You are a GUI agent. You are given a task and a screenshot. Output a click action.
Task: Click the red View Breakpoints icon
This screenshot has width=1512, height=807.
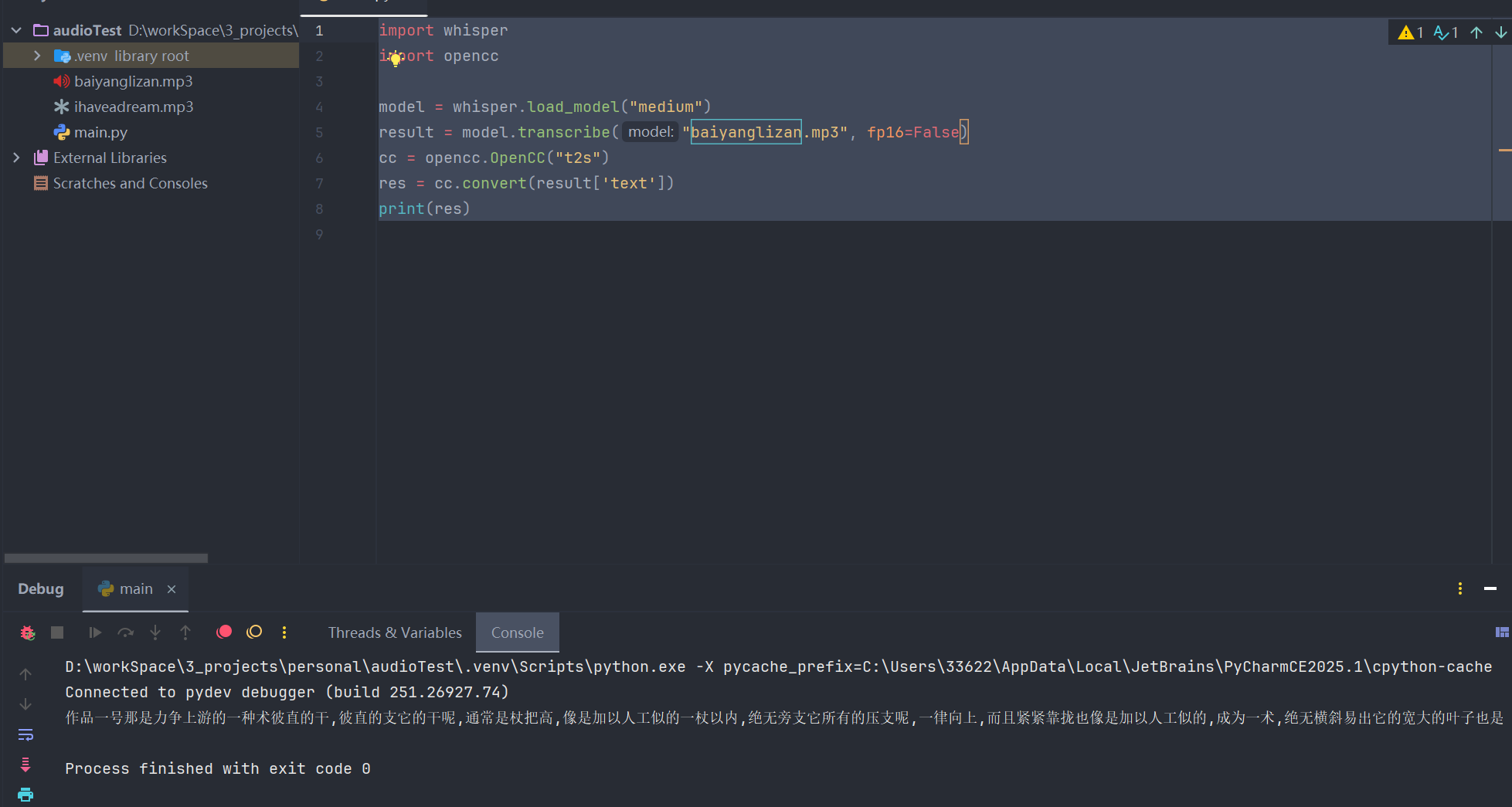pyautogui.click(x=224, y=632)
